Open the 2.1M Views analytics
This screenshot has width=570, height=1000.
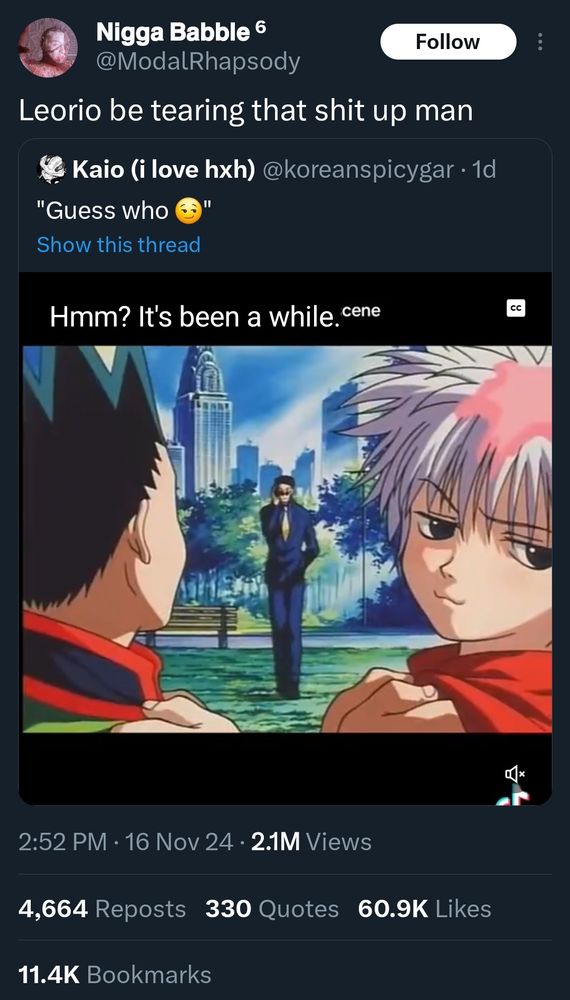click(312, 842)
